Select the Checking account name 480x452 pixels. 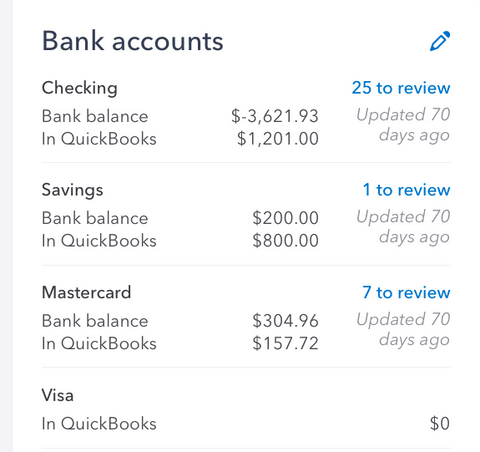[x=80, y=88]
